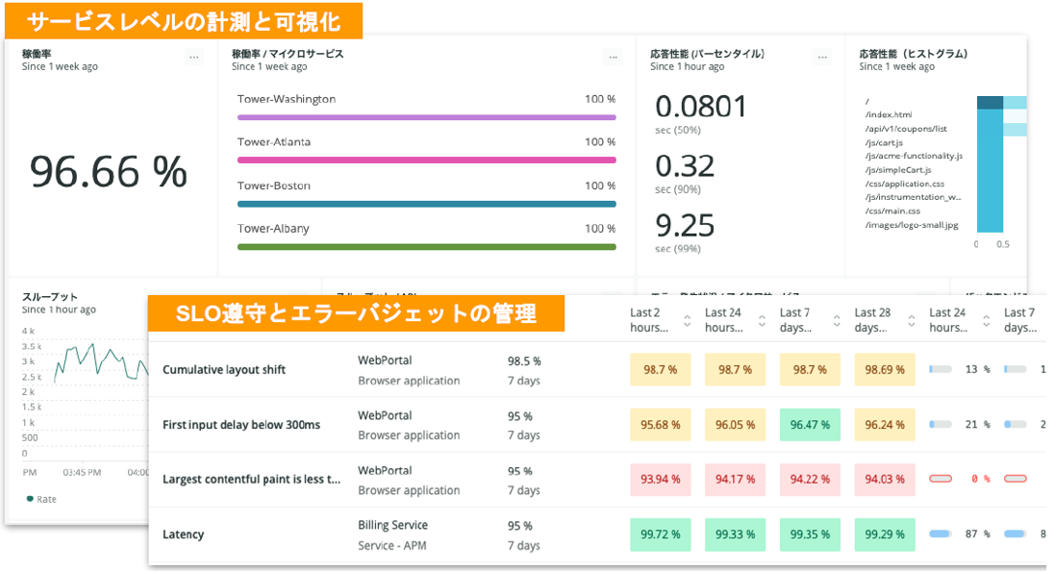This screenshot has height=574, width=1060.
Task: Sort by the error budget Last 24 column
Action: coord(984,321)
